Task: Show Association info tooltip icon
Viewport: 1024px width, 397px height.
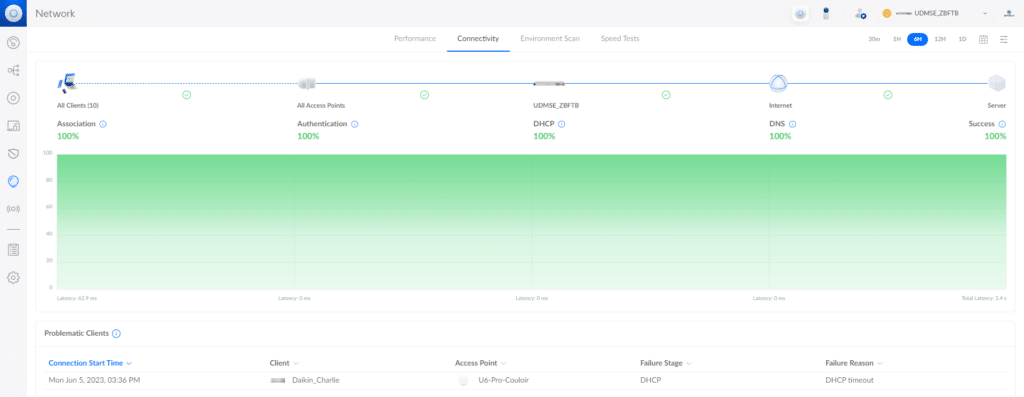Action: coord(103,123)
